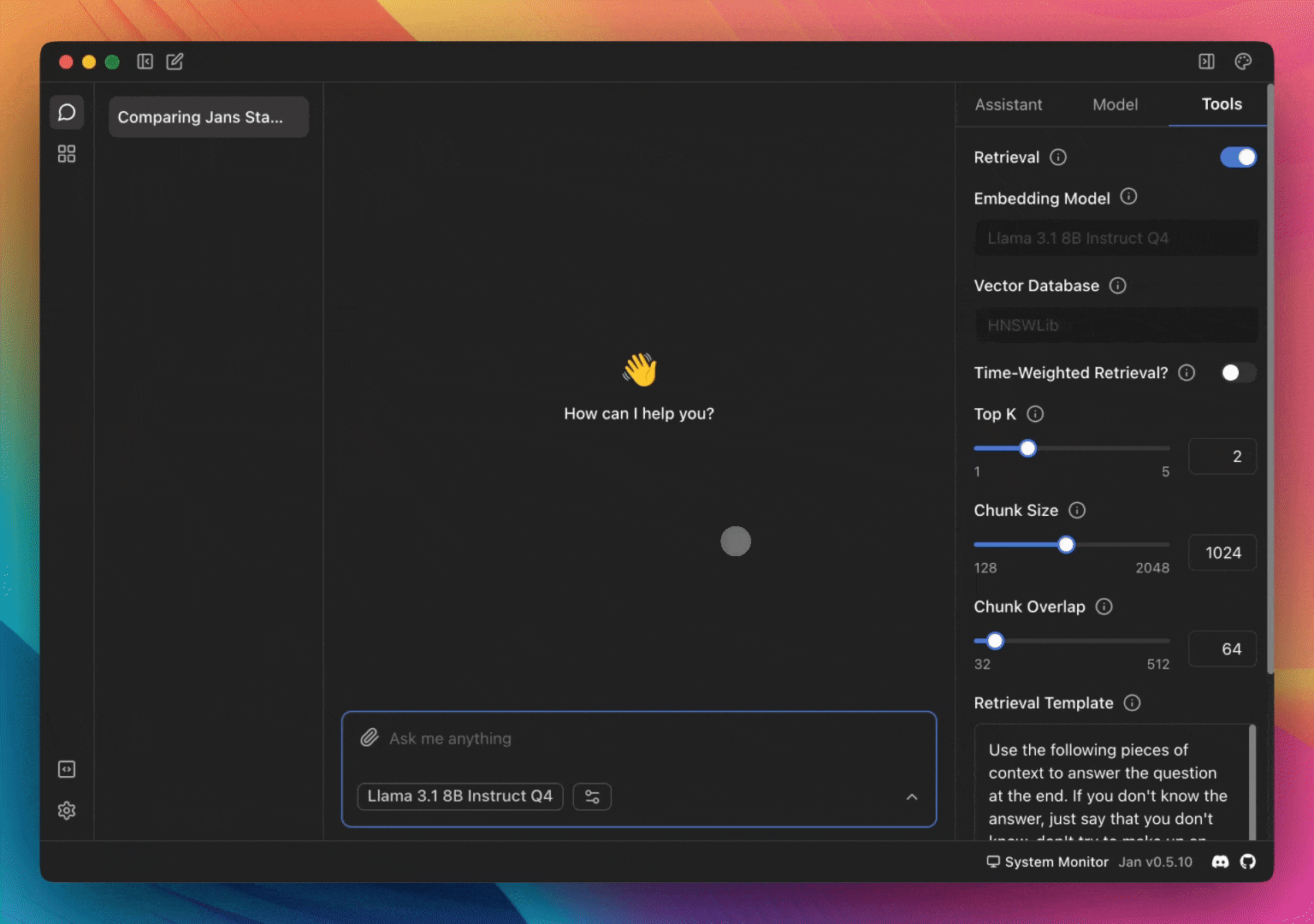This screenshot has height=924, width=1314.
Task: Start a new thread with pencil icon
Action: 175,62
